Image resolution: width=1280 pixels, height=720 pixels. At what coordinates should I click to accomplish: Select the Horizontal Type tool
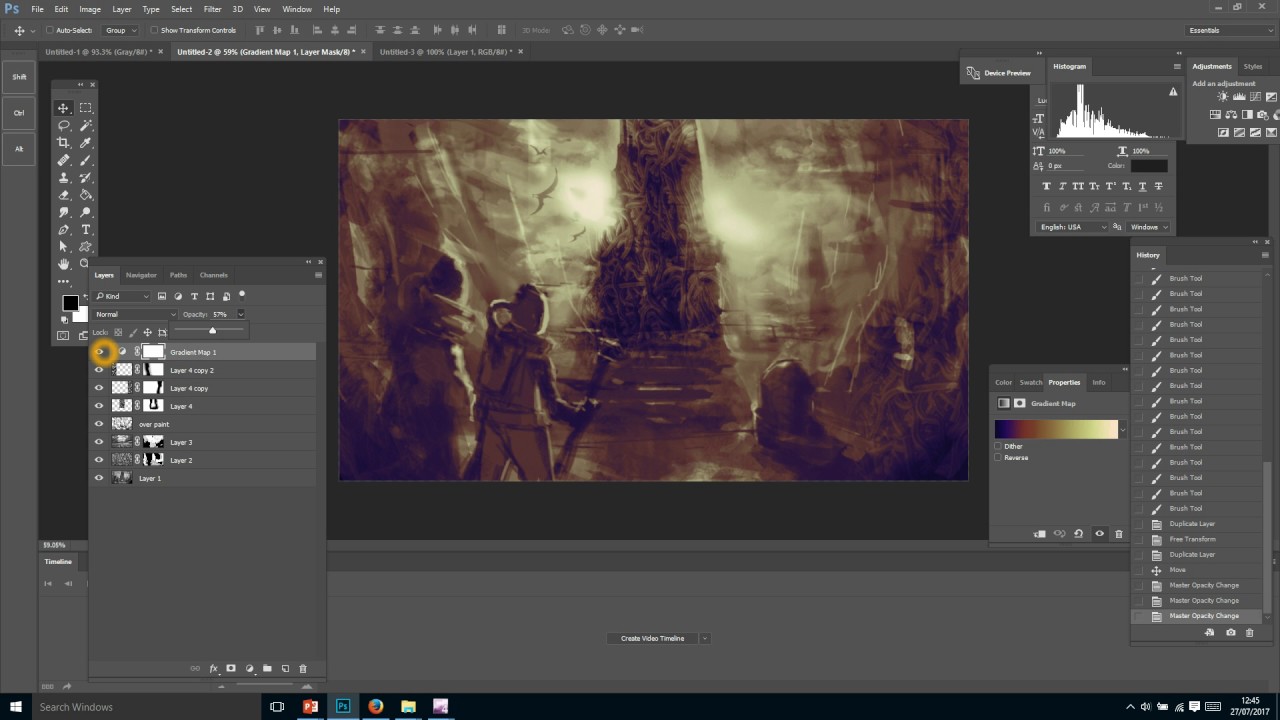click(86, 229)
